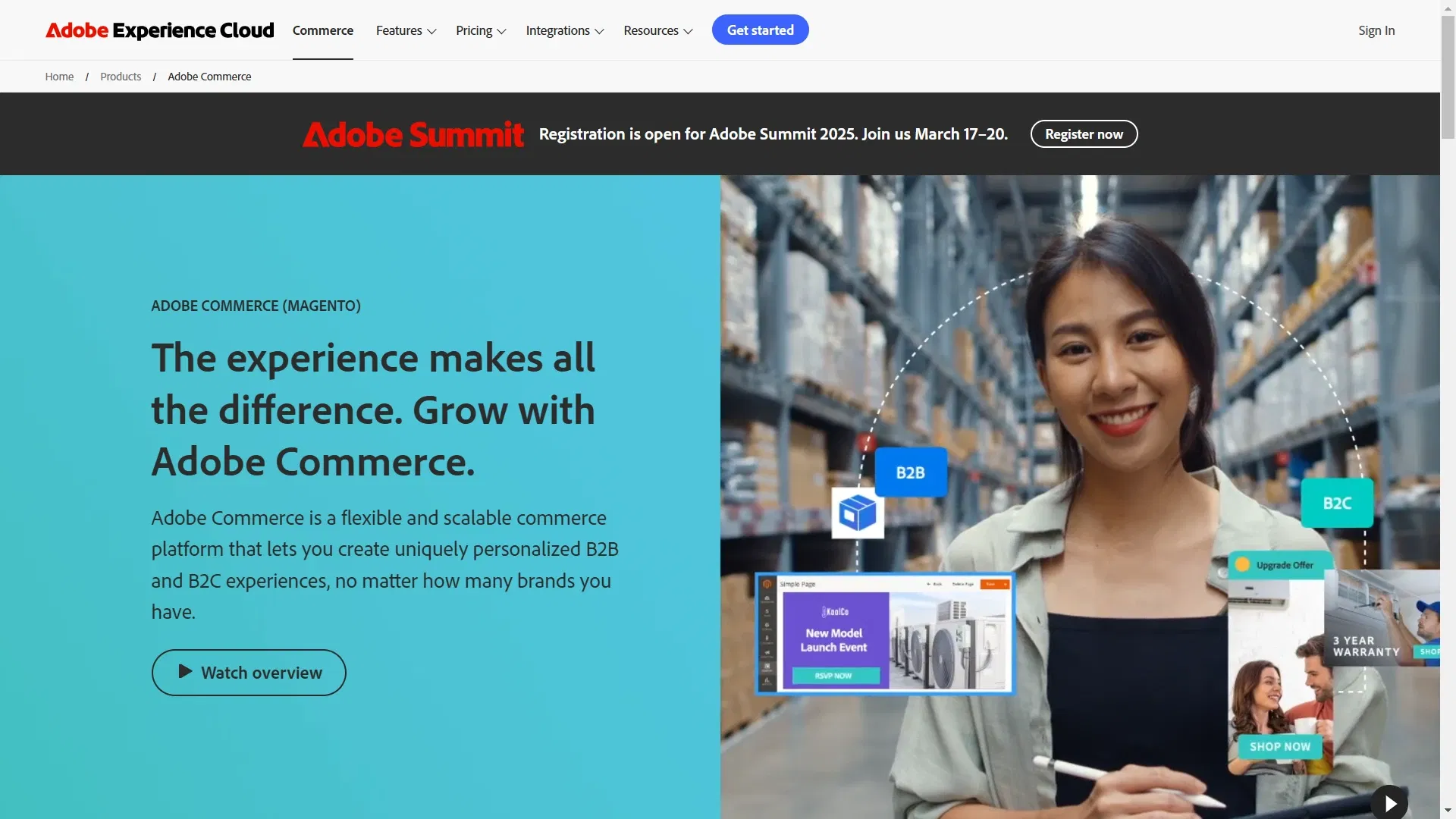Click the B2C teal badge

tap(1336, 504)
